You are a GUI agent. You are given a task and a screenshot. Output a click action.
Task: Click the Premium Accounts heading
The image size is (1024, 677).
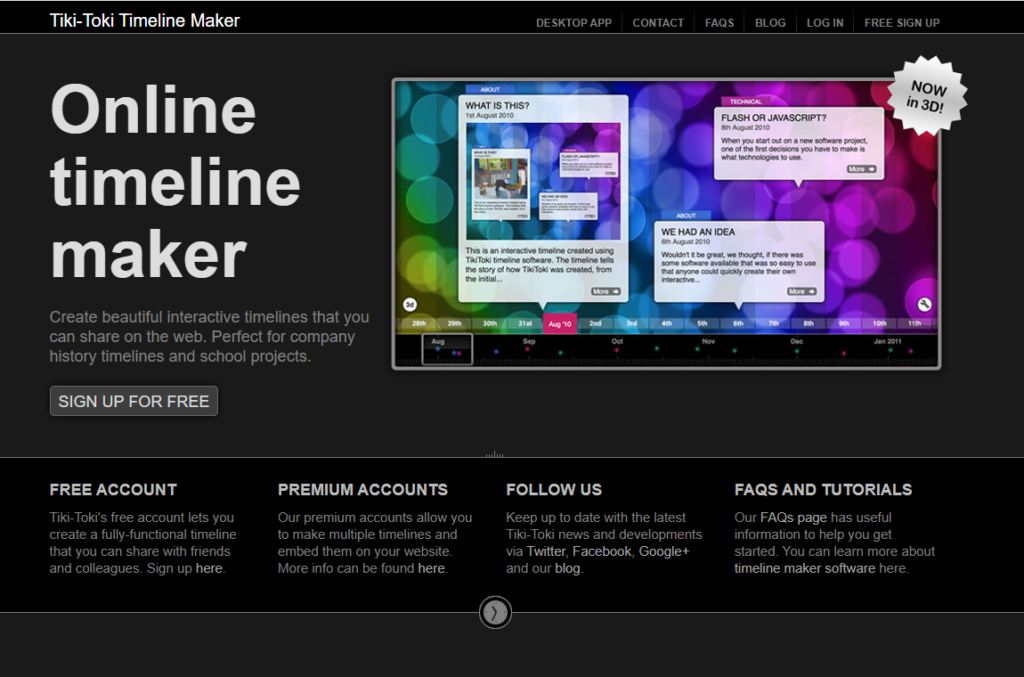(363, 490)
